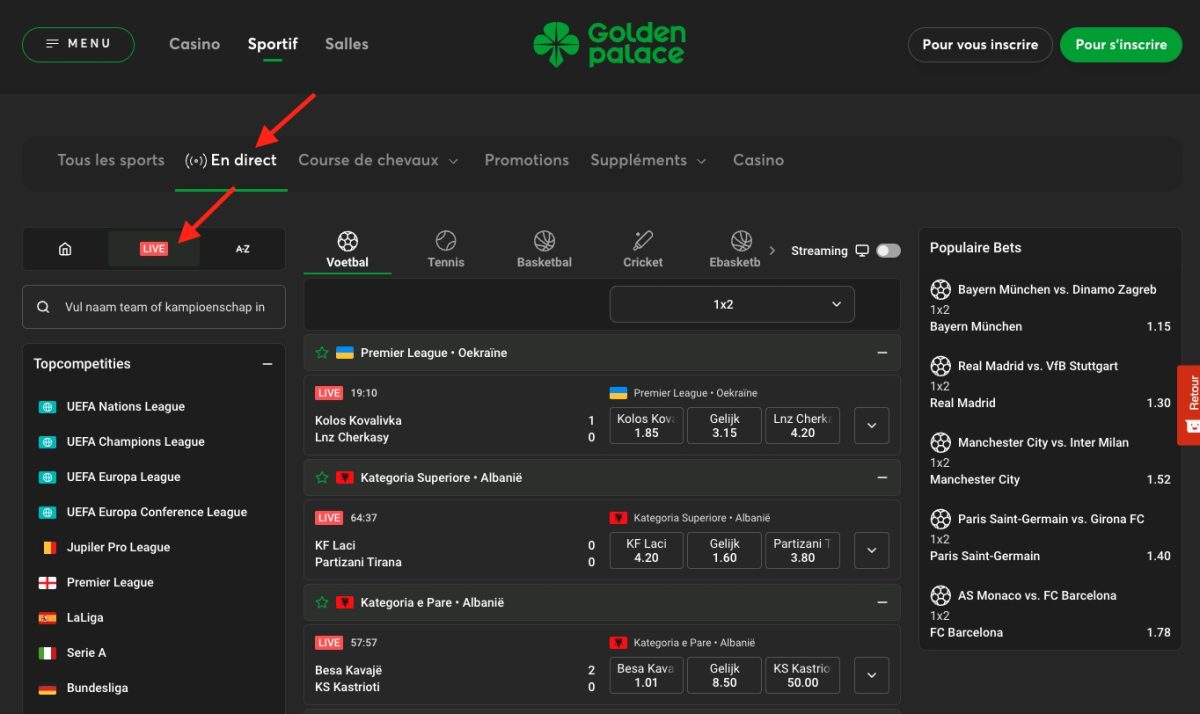
Task: Toggle the Streaming switch
Action: coord(888,251)
